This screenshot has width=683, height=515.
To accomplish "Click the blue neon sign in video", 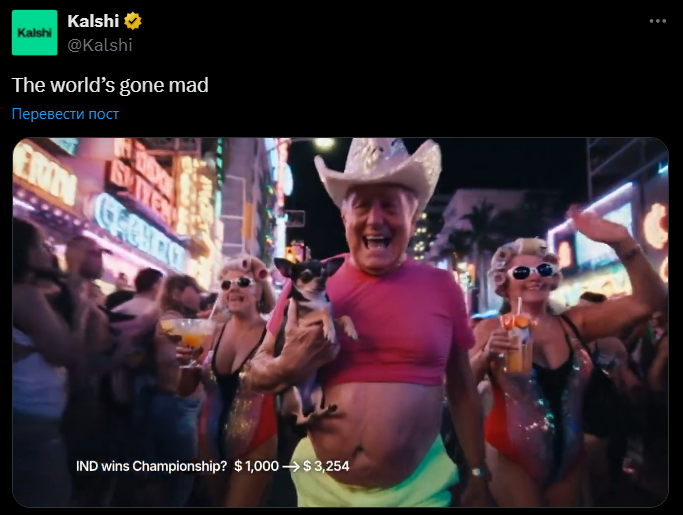I will [x=139, y=231].
